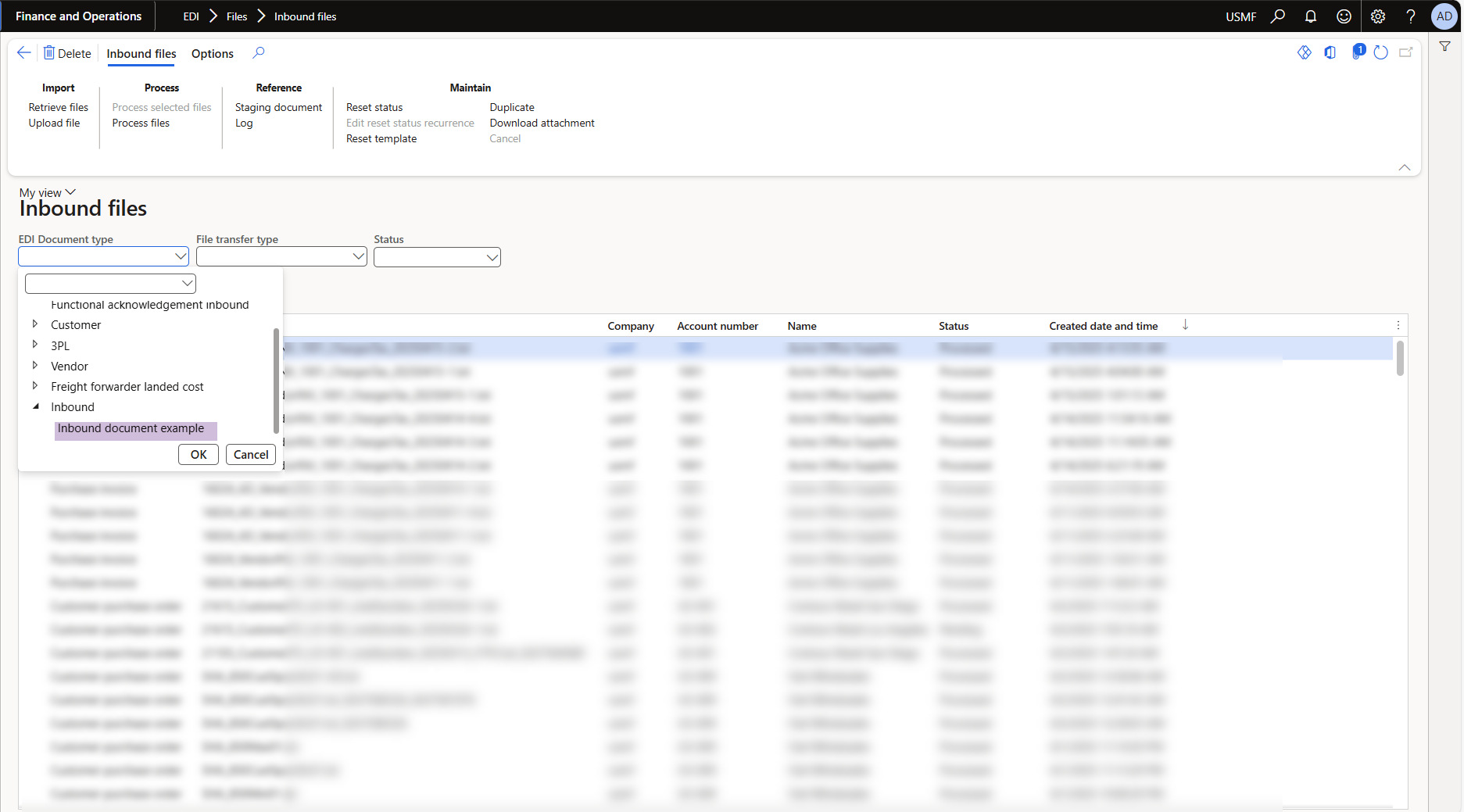Viewport: 1464px width, 812px height.
Task: Expand the Customer tree node
Action: coord(35,324)
